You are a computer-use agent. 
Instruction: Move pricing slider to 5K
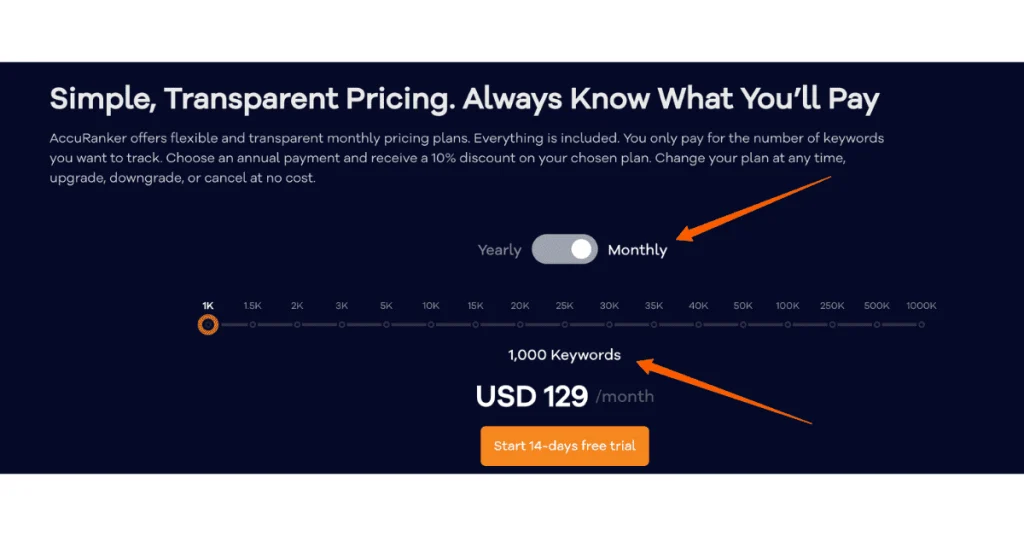click(x=386, y=324)
